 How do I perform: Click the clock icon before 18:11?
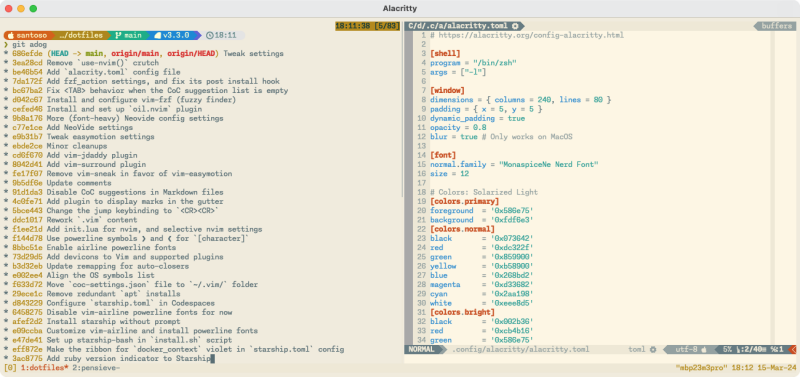210,36
